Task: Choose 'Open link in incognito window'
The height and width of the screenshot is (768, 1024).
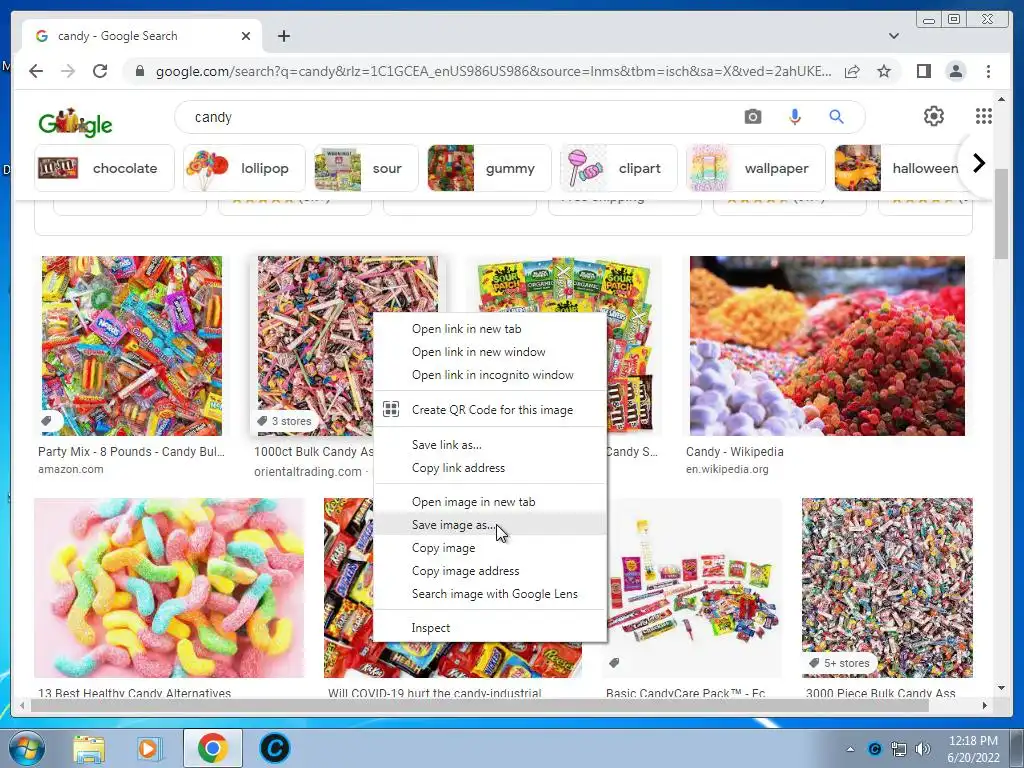Action: tap(490, 375)
